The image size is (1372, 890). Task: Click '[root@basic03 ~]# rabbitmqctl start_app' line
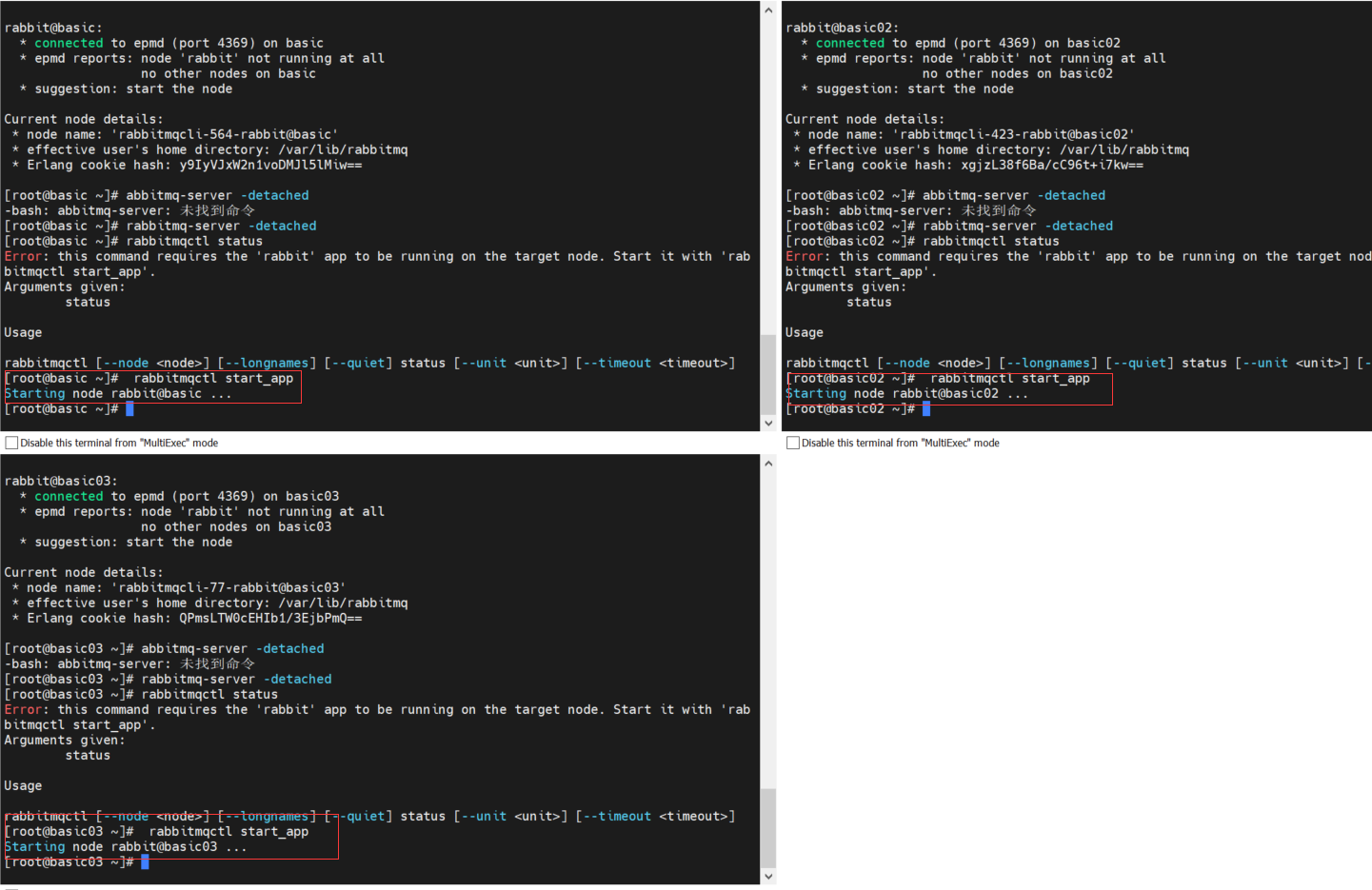click(x=156, y=831)
